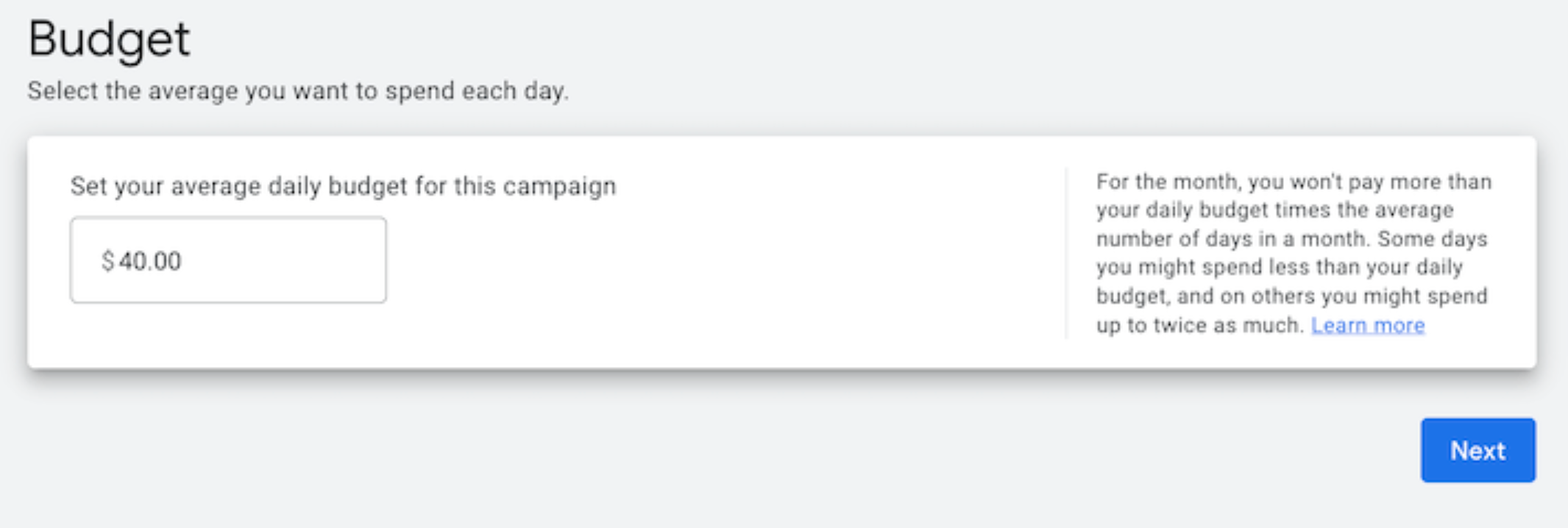Screen dimensions: 1568x528
Task: Click the 40.00 amount in the budget field
Action: click(150, 261)
